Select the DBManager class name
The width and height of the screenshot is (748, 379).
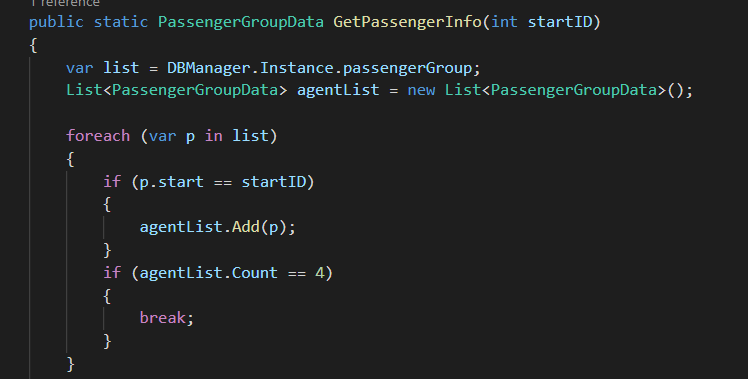click(208, 68)
